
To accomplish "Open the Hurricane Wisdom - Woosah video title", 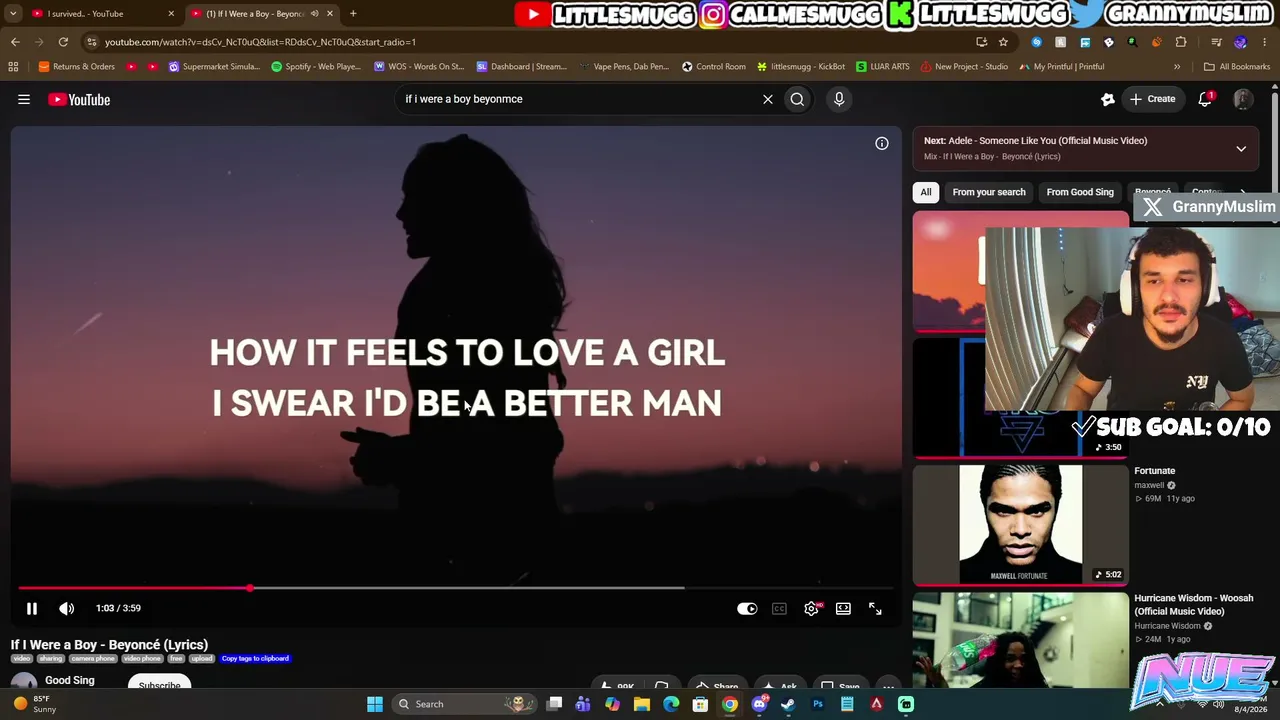I will tap(1194, 604).
